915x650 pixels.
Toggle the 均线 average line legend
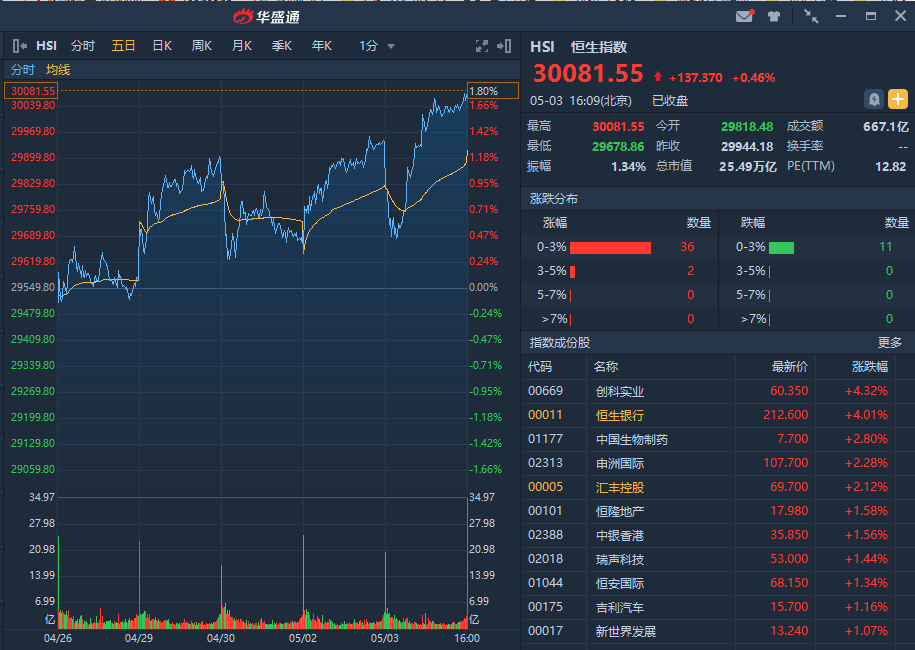point(58,70)
